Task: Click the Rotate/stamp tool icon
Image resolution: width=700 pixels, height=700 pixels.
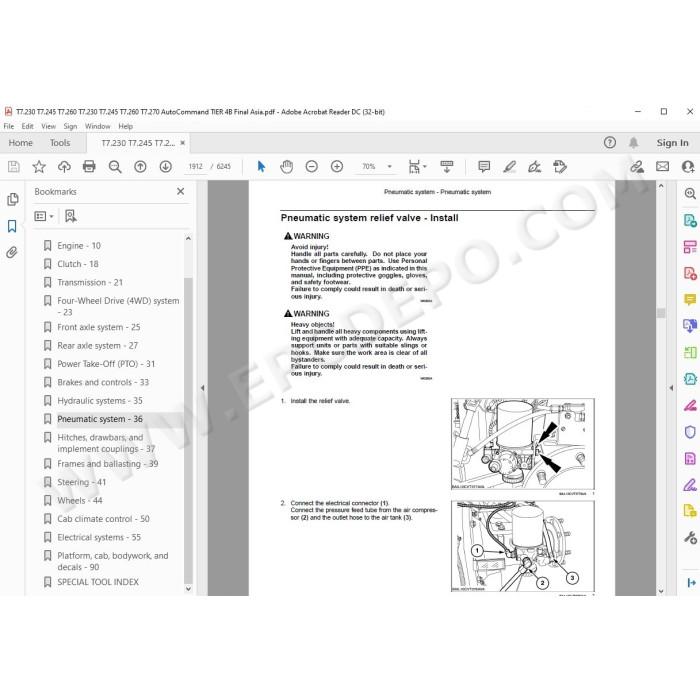Action: (x=560, y=167)
